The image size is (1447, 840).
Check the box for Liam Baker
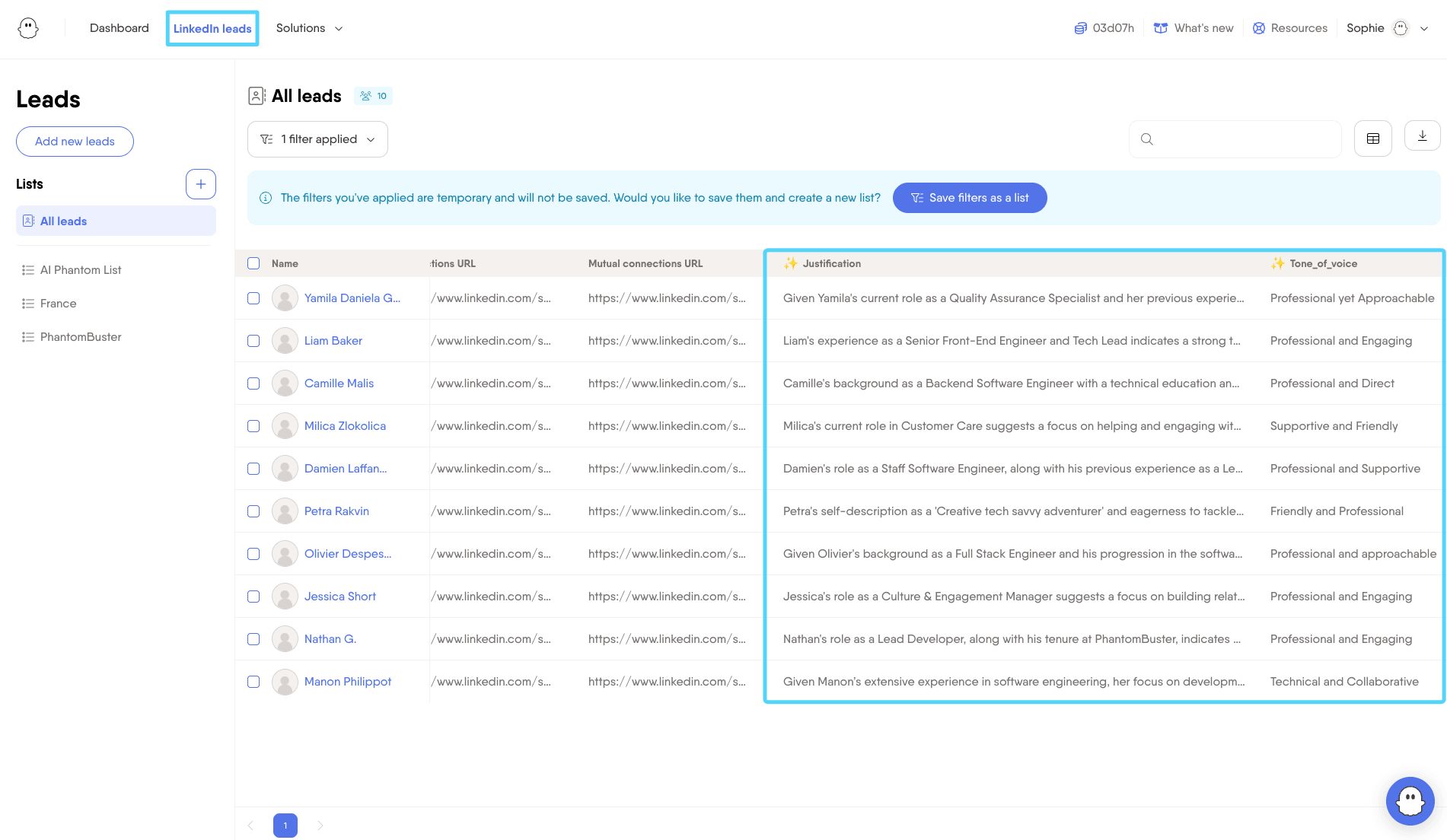pyautogui.click(x=253, y=341)
